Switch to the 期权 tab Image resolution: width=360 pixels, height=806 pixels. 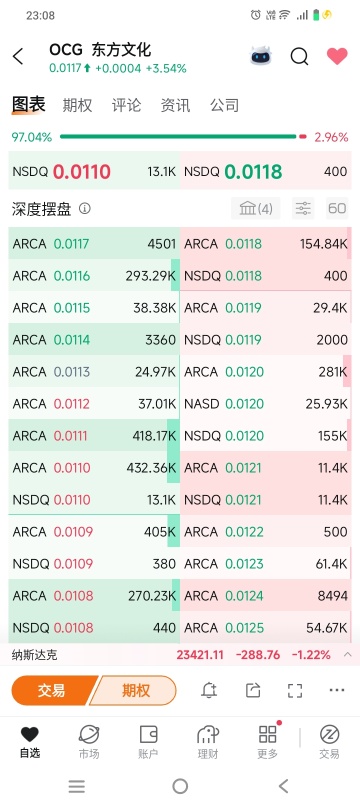point(77,105)
